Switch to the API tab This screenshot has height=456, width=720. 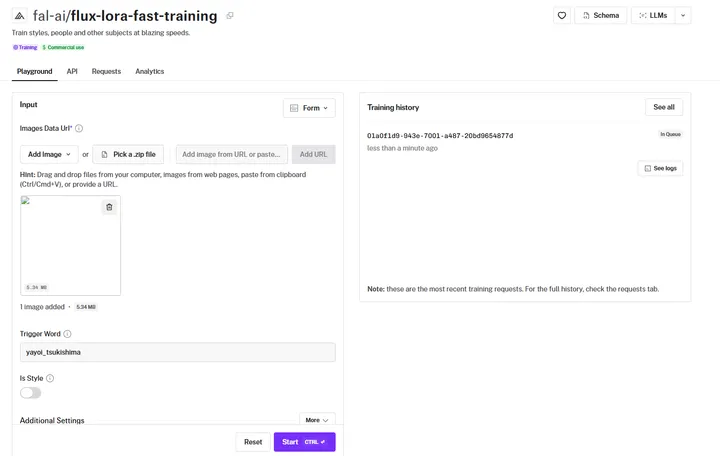(72, 71)
